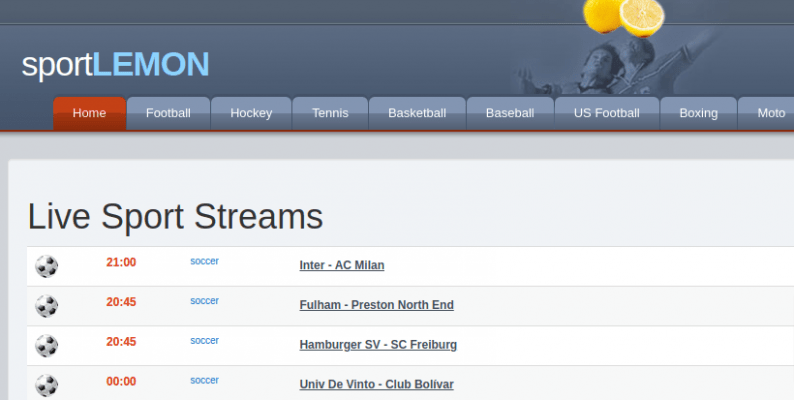
Task: Open the Basketball tab
Action: point(417,113)
